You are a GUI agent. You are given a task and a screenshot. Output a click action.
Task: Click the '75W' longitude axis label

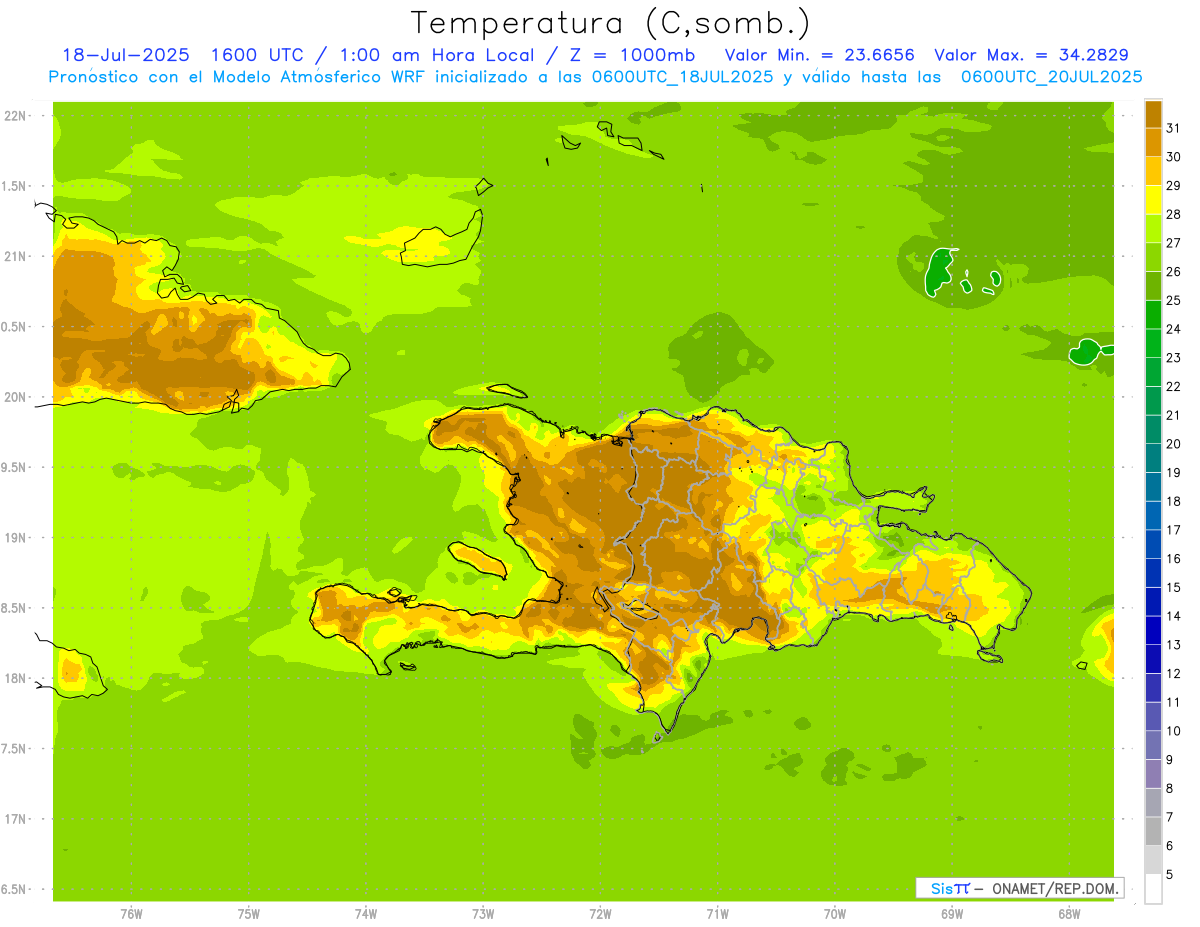248,913
